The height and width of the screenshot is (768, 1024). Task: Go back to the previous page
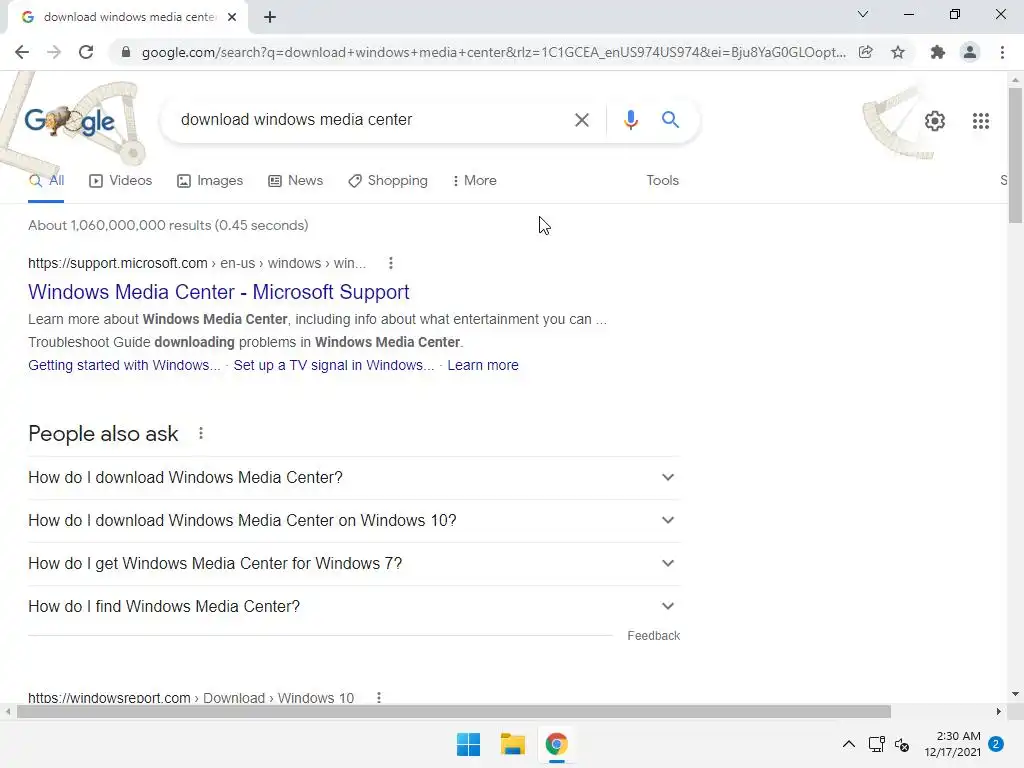[x=22, y=52]
